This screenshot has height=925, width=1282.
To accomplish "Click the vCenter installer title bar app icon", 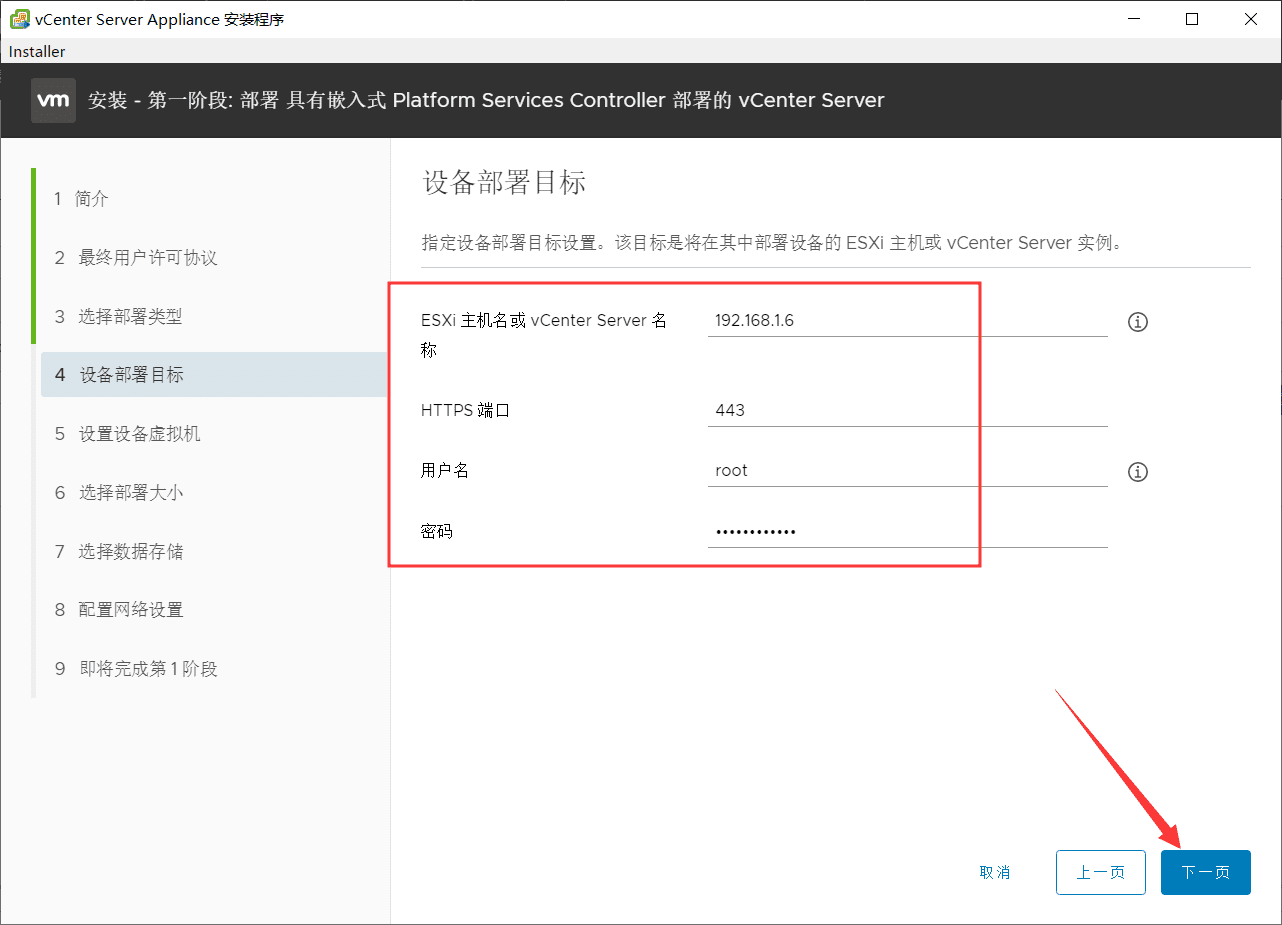I will pyautogui.click(x=19, y=19).
